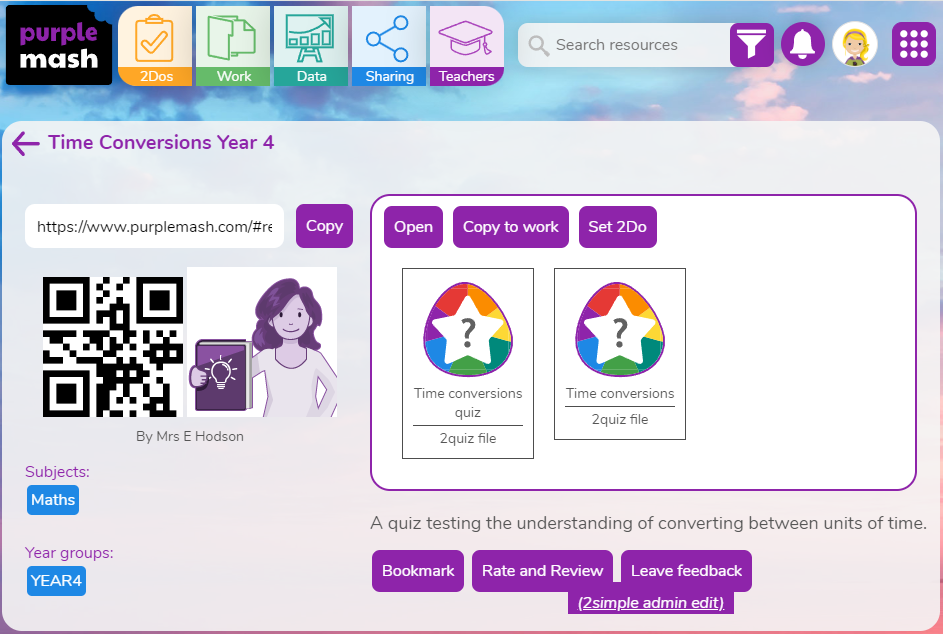
Task: Set the quiz as a 2Do
Action: [x=617, y=226]
